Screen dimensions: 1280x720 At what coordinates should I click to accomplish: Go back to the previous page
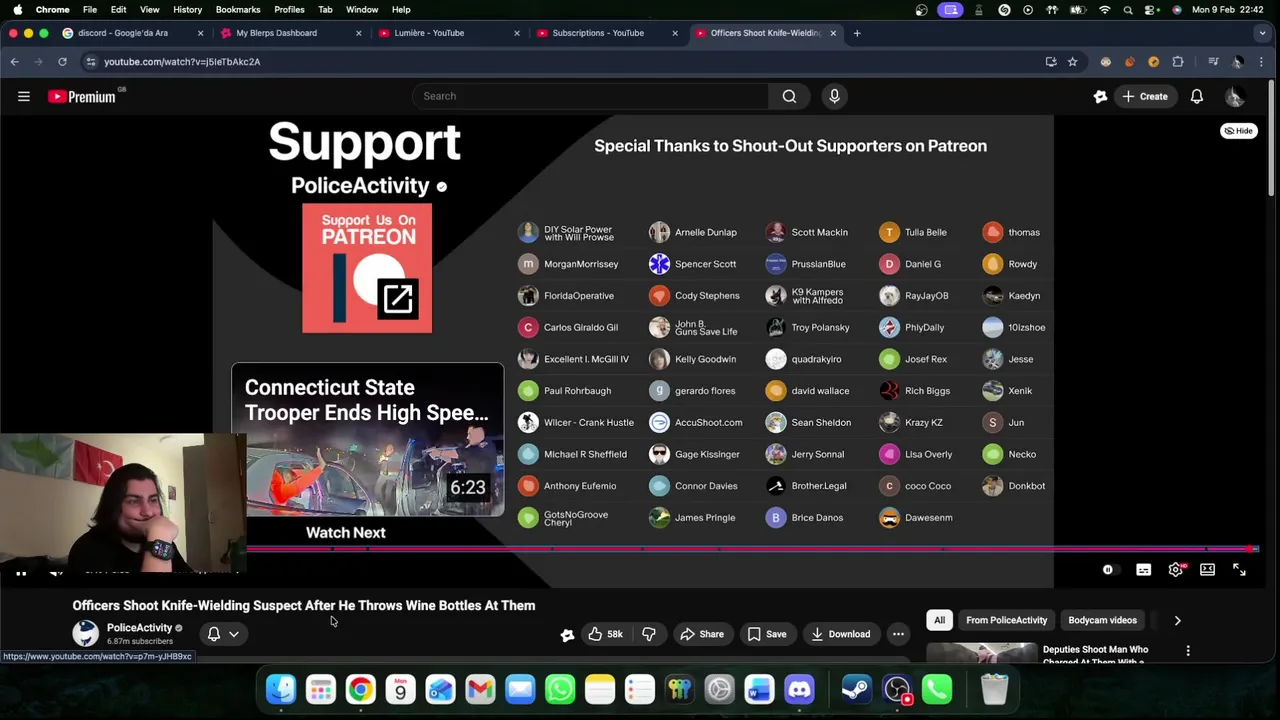point(14,62)
